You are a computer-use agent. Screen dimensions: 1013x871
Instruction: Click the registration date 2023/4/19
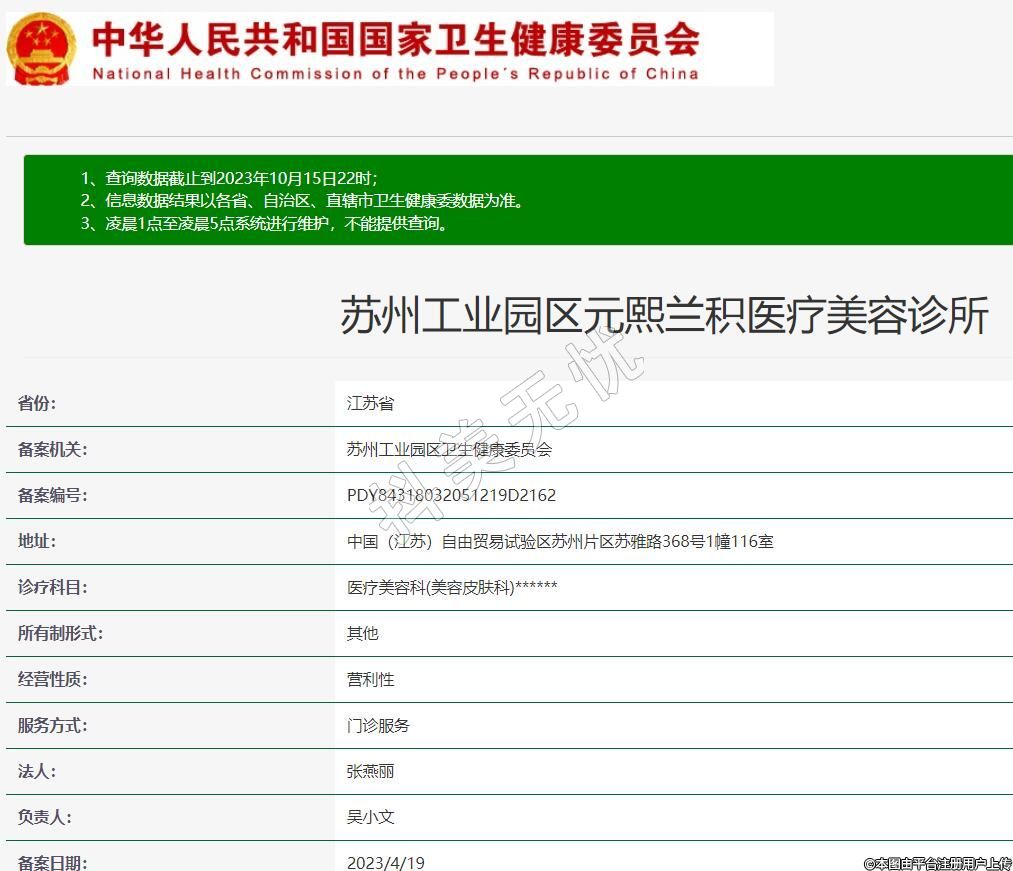(x=385, y=862)
